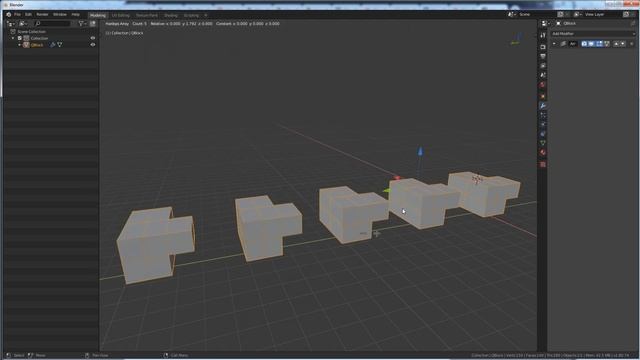Collapse the Collection tree item
This screenshot has height=360, width=640.
[x=13, y=38]
